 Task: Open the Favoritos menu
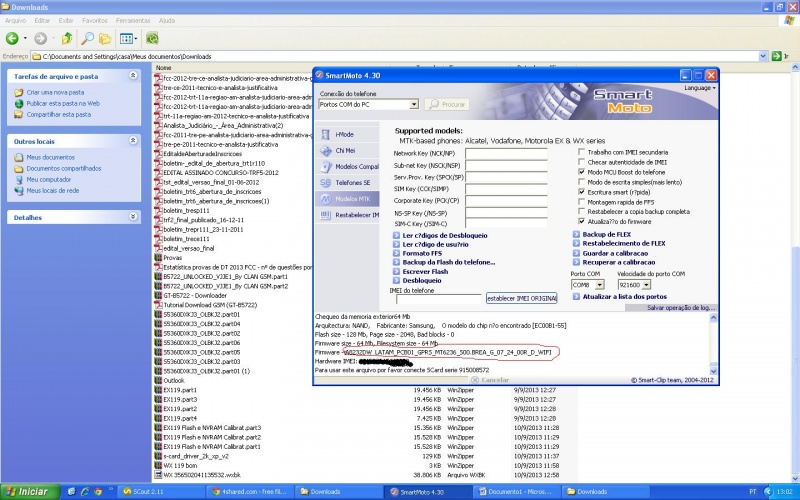click(x=95, y=21)
